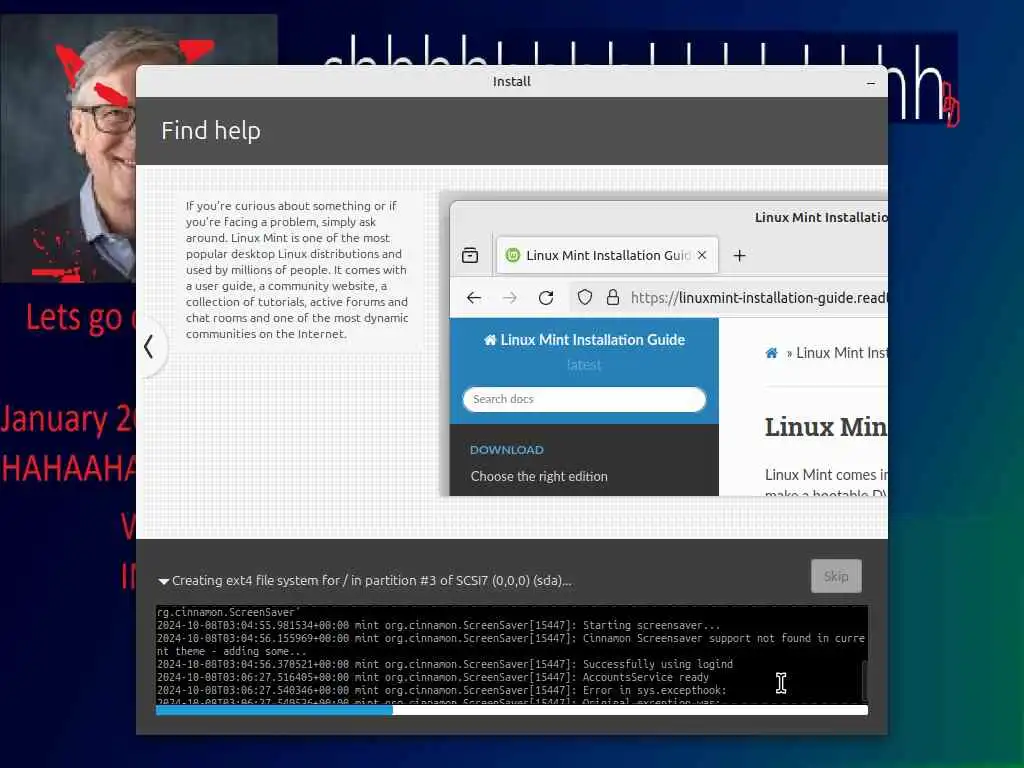
Task: Click the Linux Mint breadcrumb text
Action: [x=841, y=353]
